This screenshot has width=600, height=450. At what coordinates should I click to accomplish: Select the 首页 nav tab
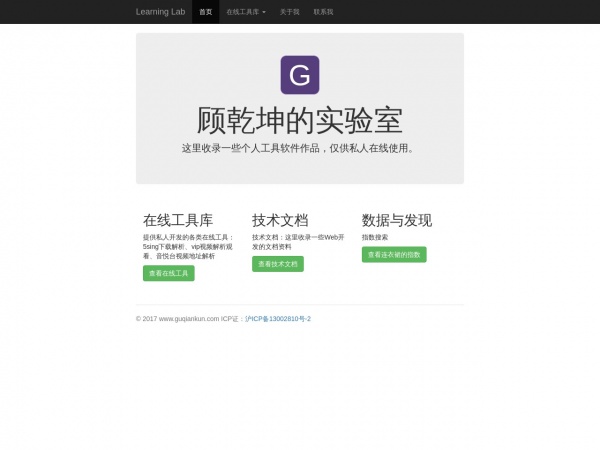205,12
